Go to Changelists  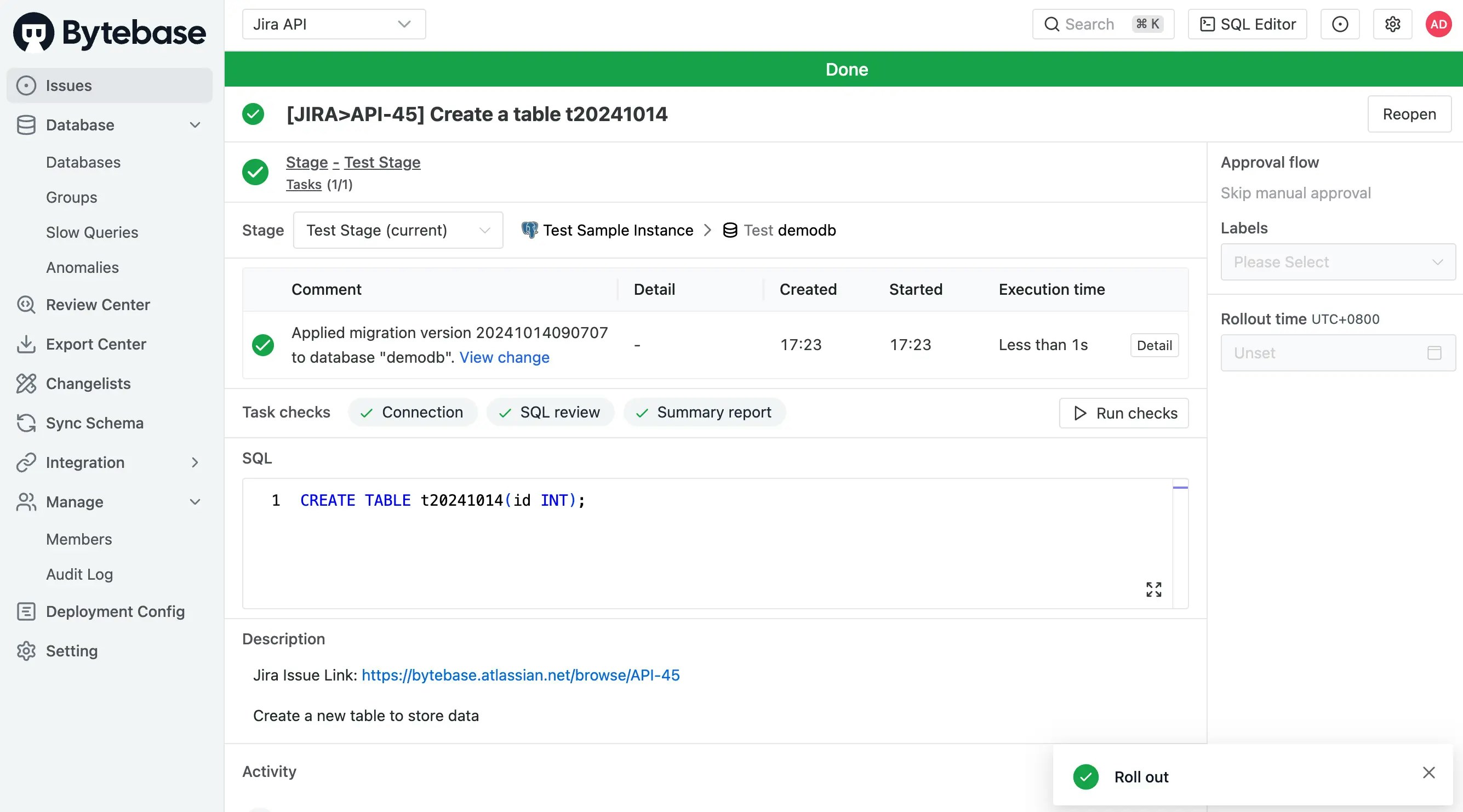(88, 384)
